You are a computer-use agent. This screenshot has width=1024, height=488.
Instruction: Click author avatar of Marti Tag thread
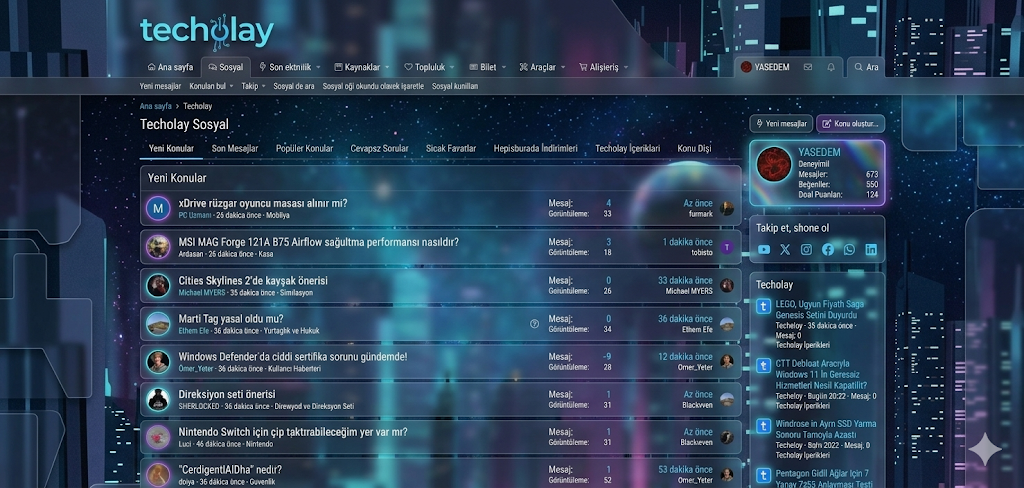(x=158, y=324)
